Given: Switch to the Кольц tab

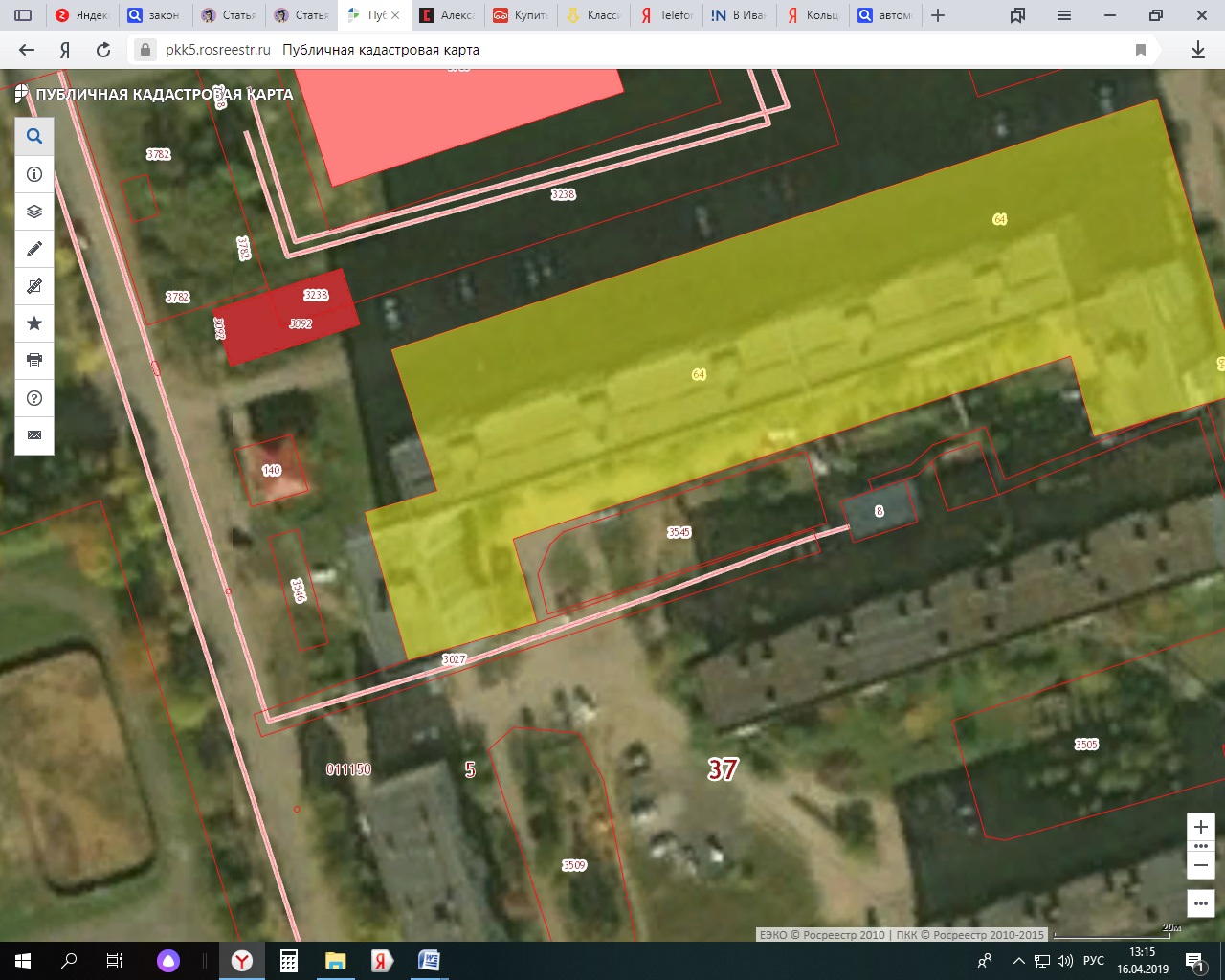Looking at the screenshot, I should tap(812, 15).
